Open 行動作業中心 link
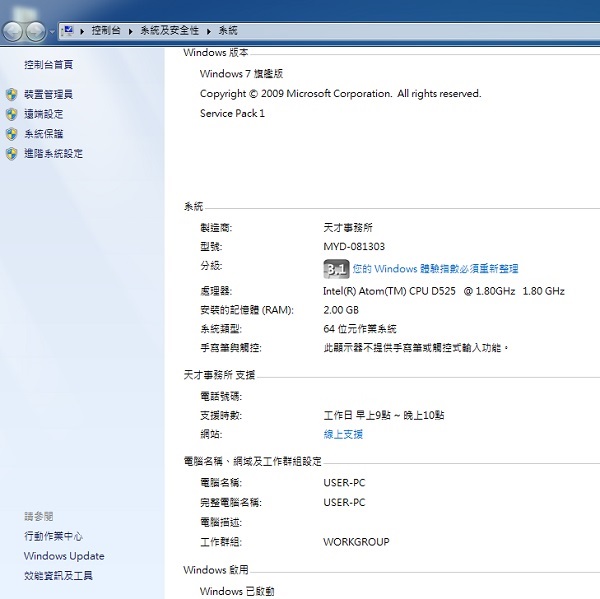Screen dimensions: 600x599 click(54, 536)
